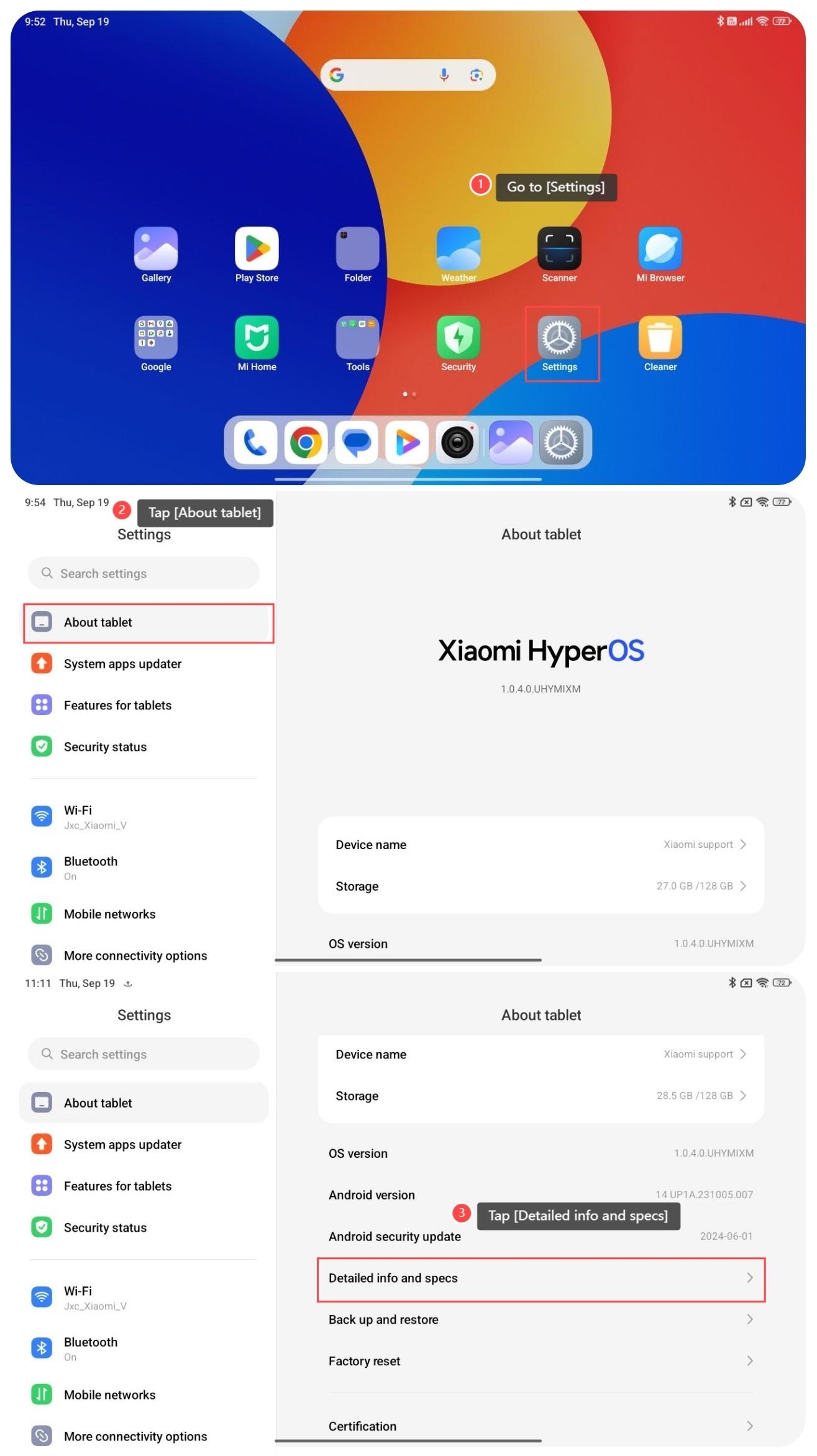The width and height of the screenshot is (817, 1456).
Task: Tap the Google search bar
Action: (385, 75)
